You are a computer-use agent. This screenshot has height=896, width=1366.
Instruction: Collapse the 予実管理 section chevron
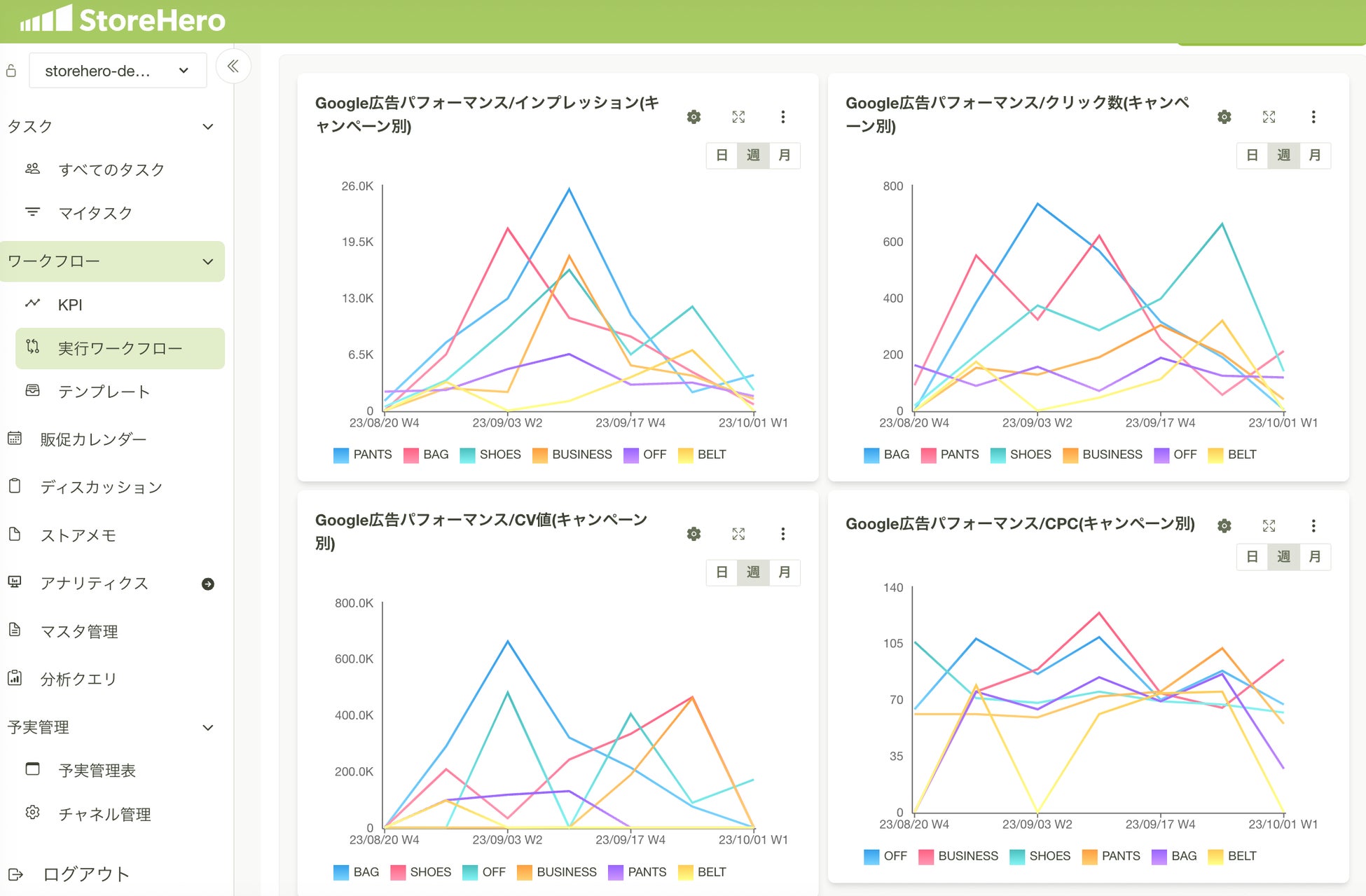[208, 728]
